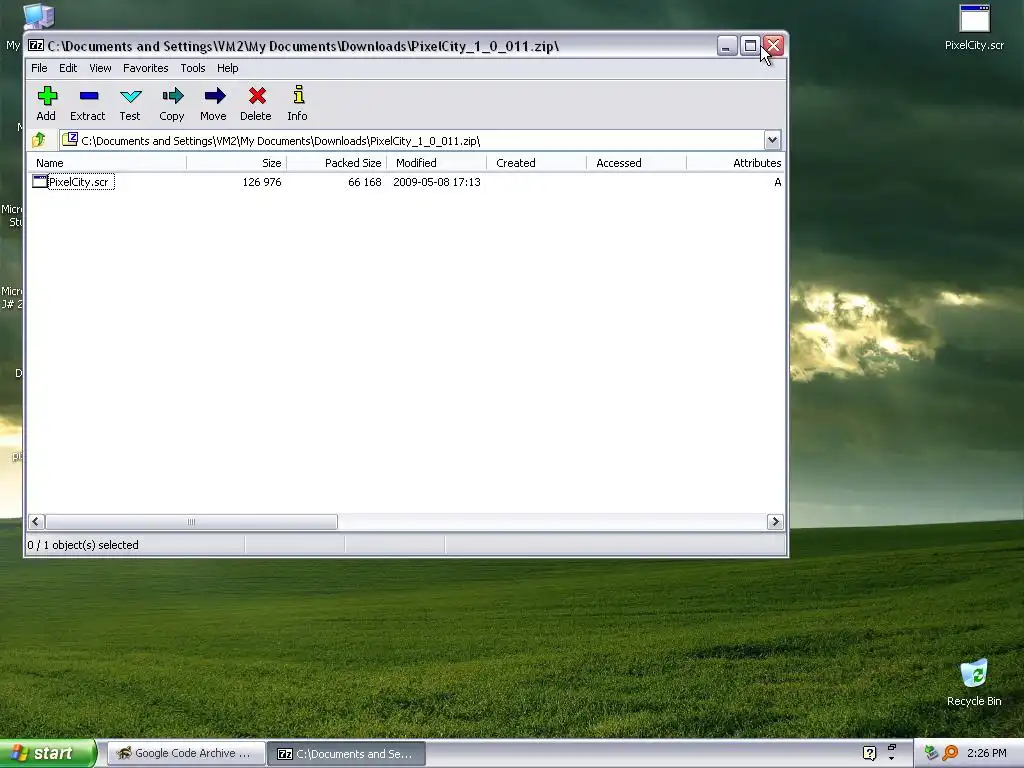Image resolution: width=1024 pixels, height=768 pixels.
Task: Open the View menu
Action: (100, 68)
